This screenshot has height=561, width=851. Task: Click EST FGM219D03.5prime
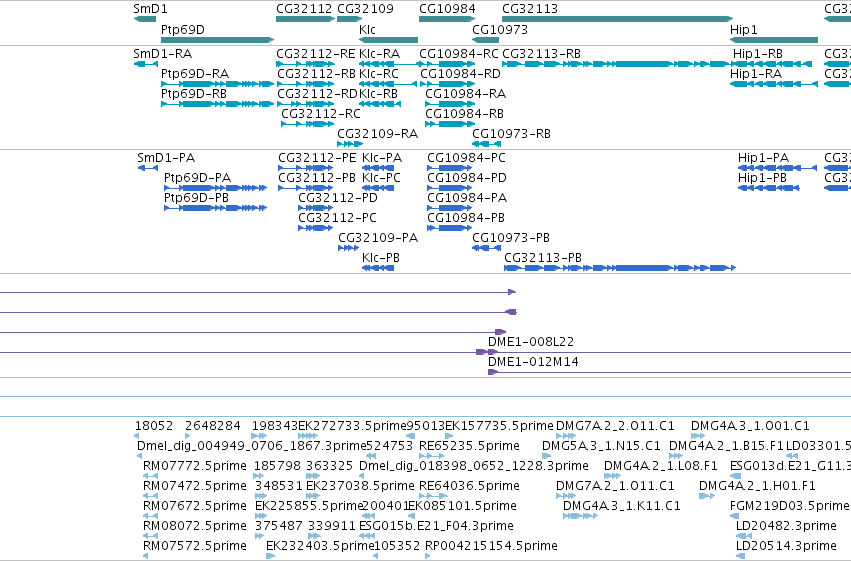coord(790,506)
